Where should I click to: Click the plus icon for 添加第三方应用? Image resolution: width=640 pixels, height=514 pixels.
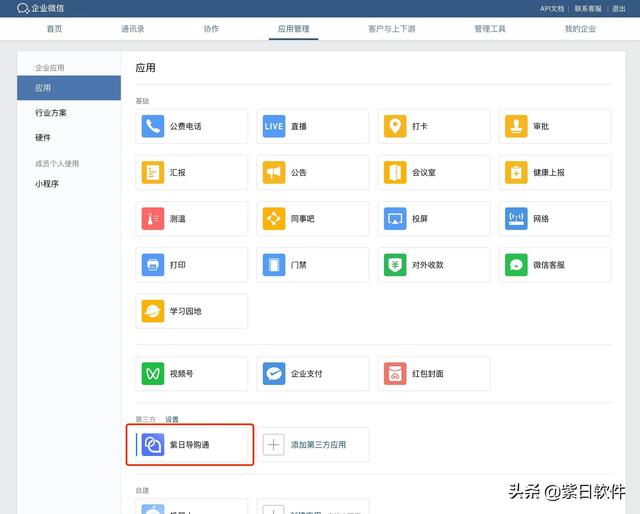click(x=273, y=445)
